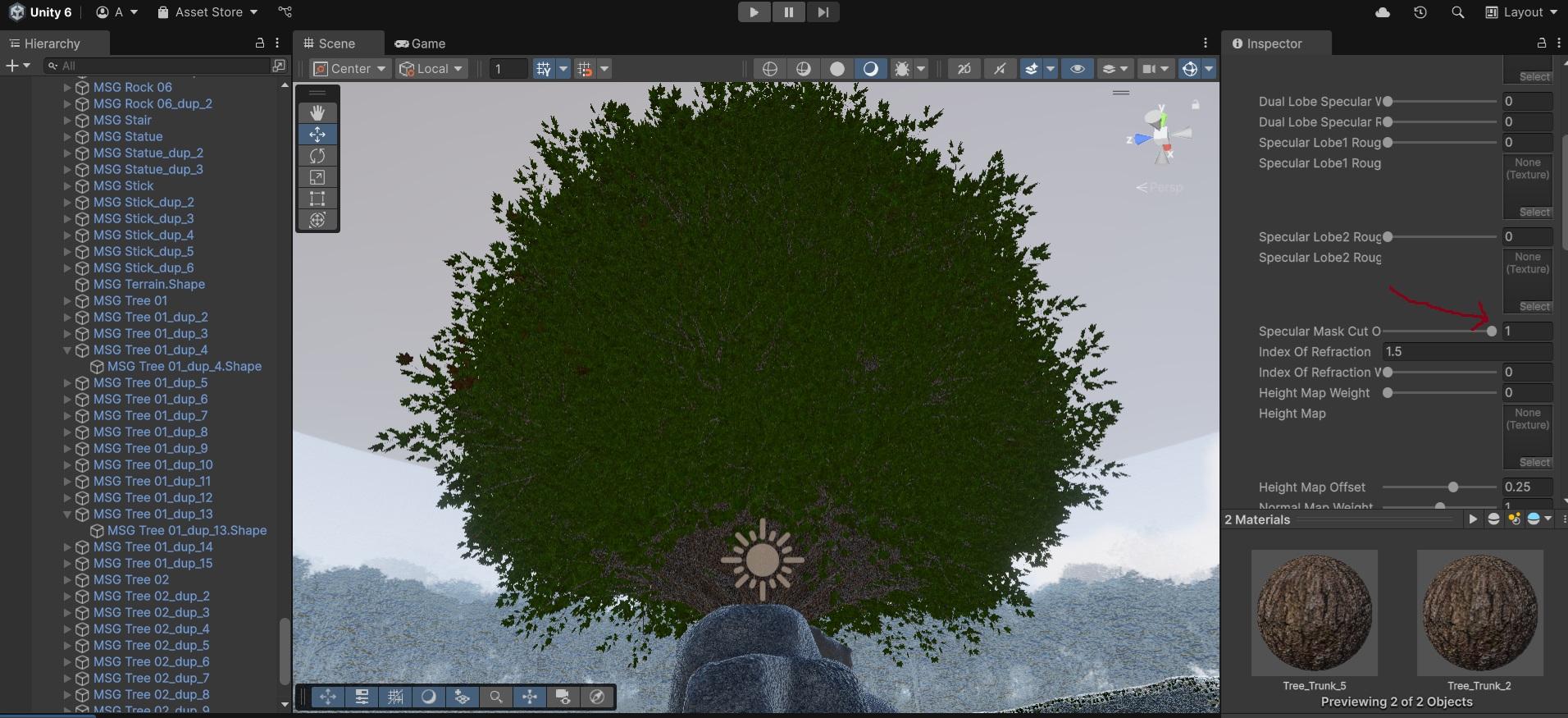Click the unlit draw mode icon
The image size is (1568, 718).
(x=836, y=69)
